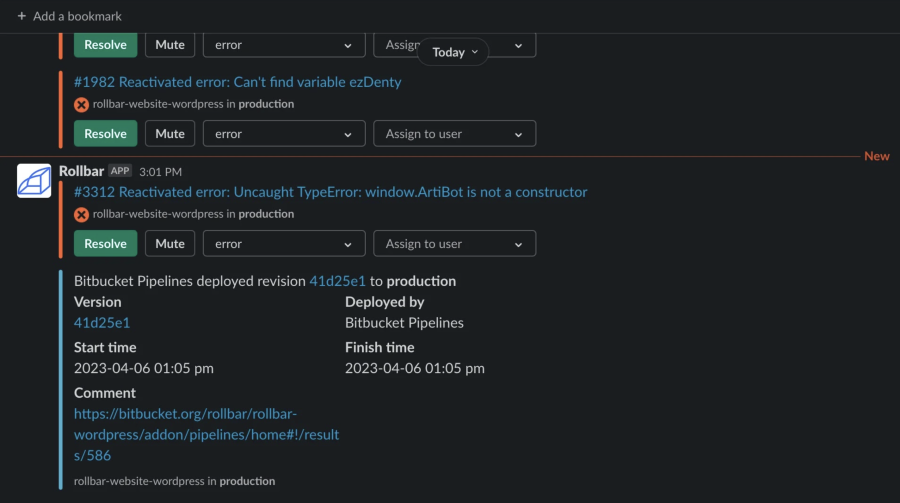This screenshot has height=503, width=900.
Task: Click the 'New' unread messages marker
Action: click(876, 156)
